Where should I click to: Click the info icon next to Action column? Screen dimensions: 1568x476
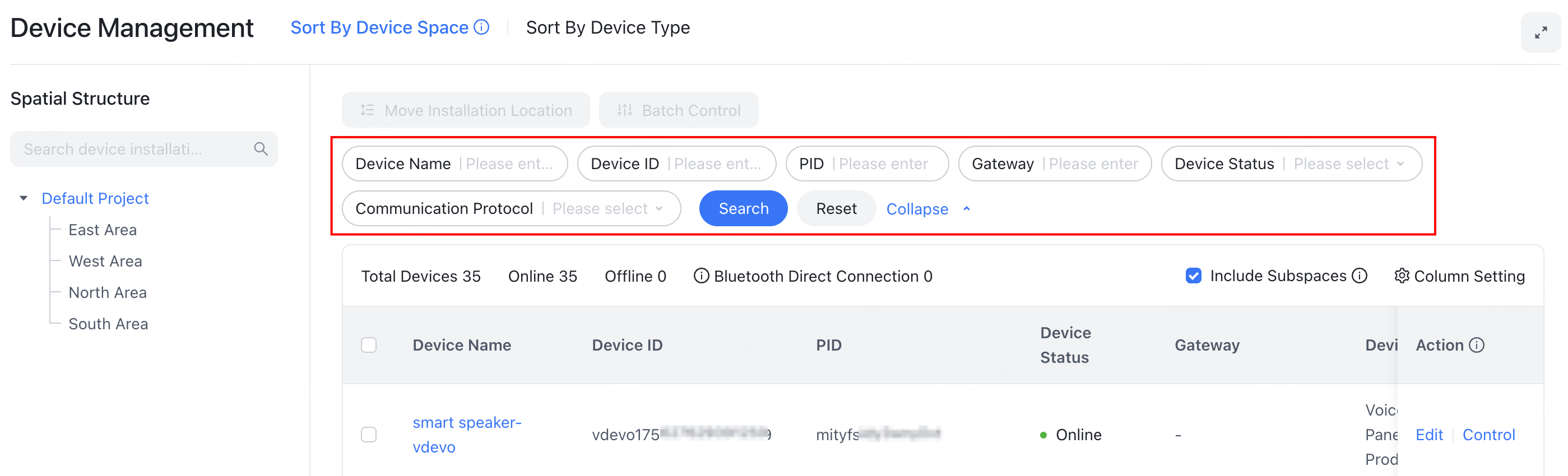point(1476,345)
